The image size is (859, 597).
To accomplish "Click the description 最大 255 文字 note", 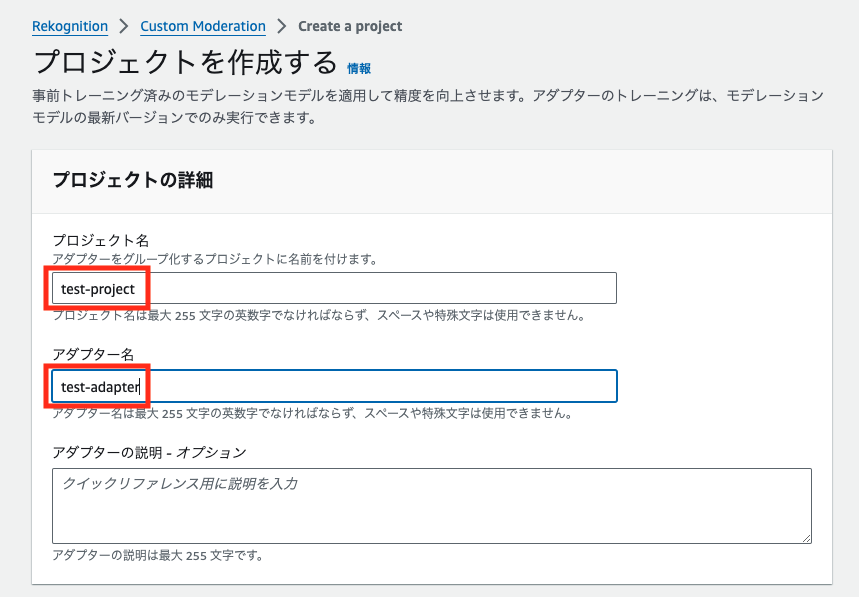I will point(158,555).
